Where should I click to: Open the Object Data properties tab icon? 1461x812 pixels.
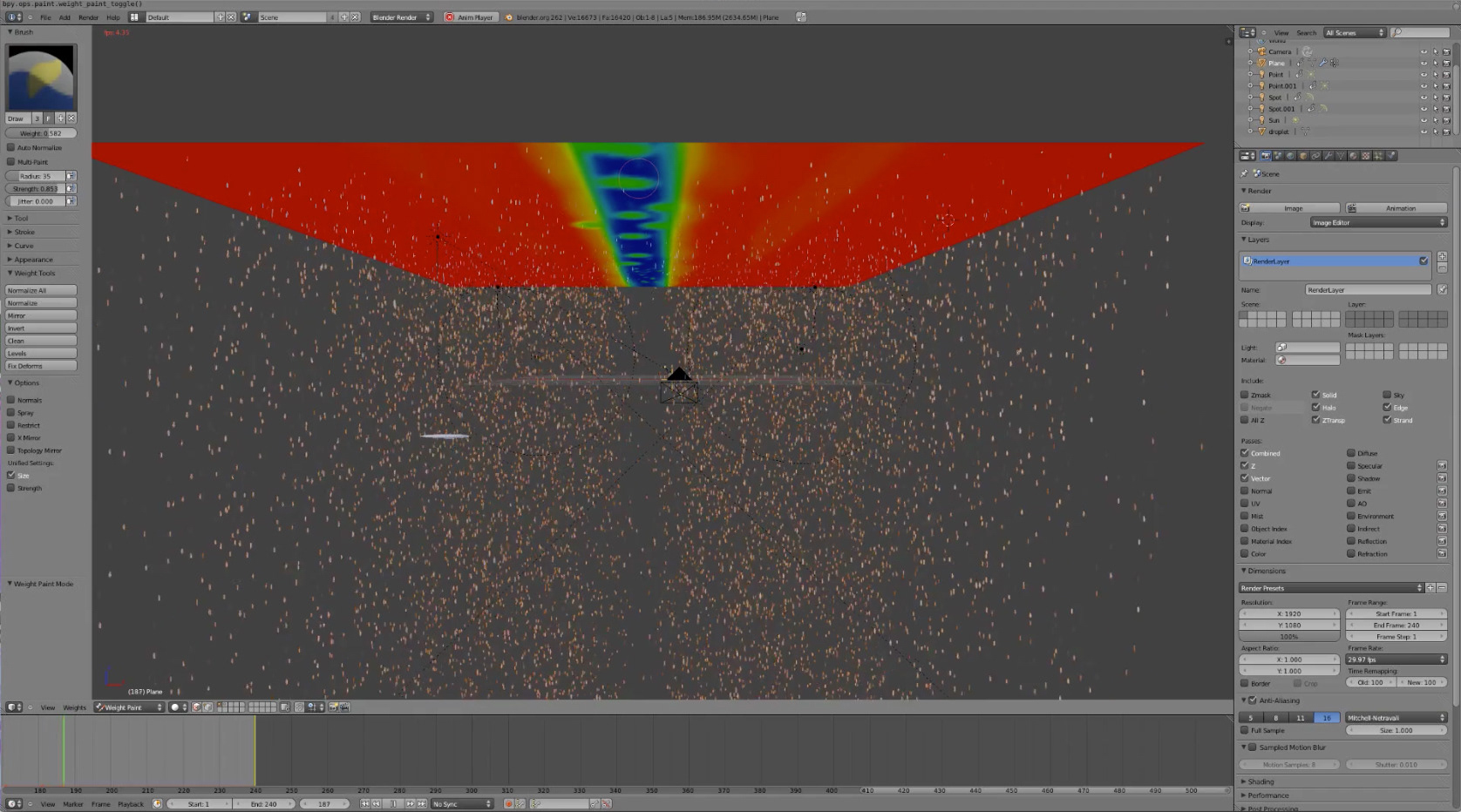[1341, 156]
